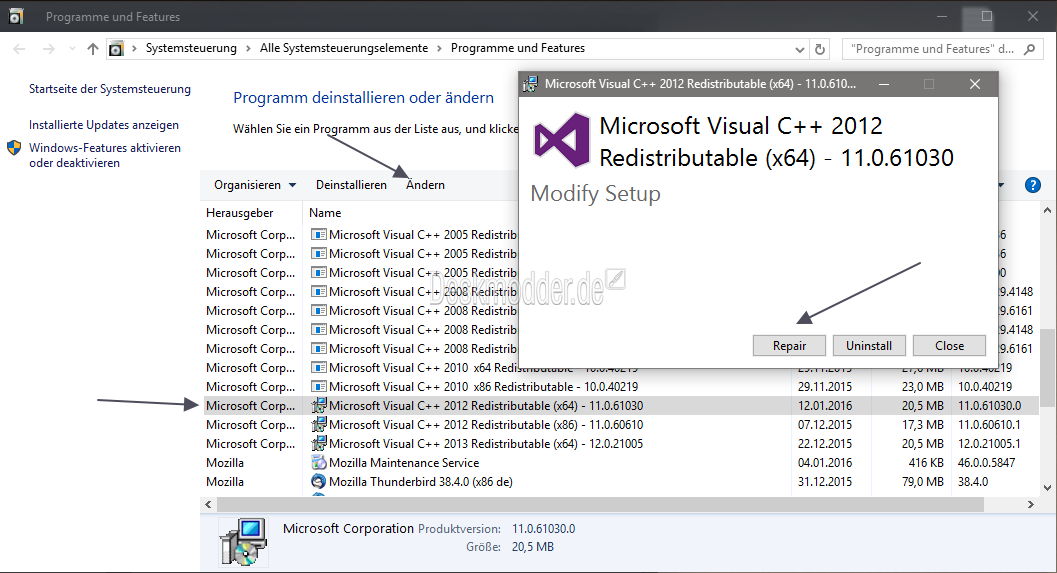Click Programme und Features in the breadcrumb
This screenshot has width=1057, height=573.
[518, 49]
